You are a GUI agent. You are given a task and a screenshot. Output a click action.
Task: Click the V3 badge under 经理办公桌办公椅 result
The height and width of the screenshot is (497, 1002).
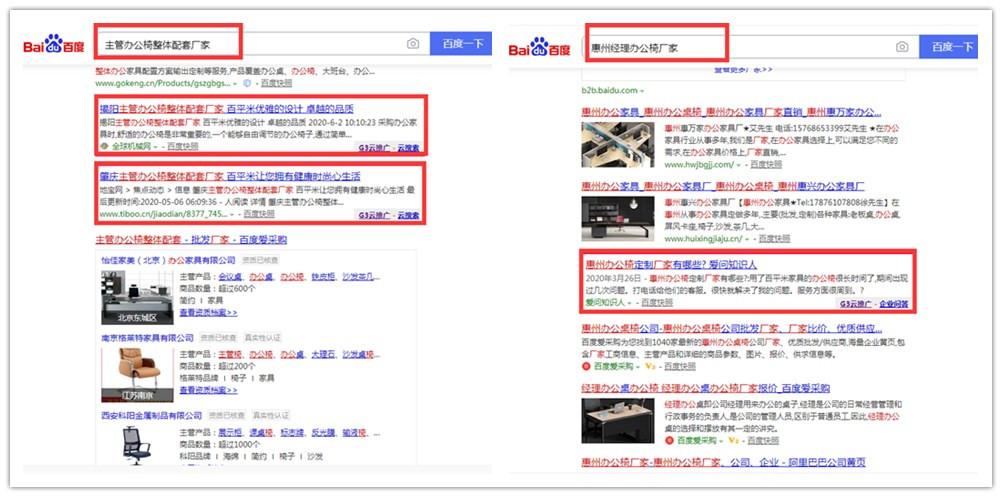click(x=734, y=441)
